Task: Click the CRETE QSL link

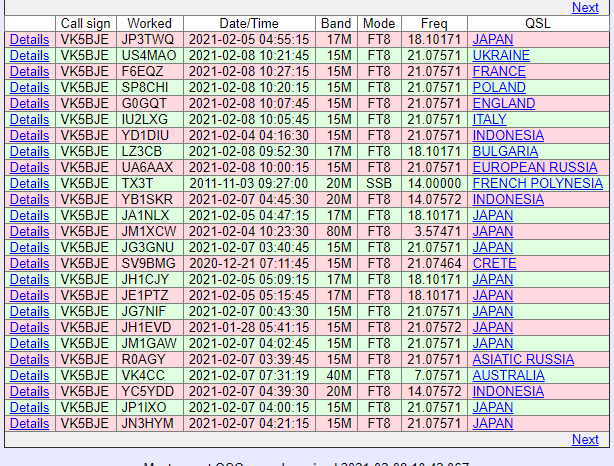Action: click(x=495, y=263)
